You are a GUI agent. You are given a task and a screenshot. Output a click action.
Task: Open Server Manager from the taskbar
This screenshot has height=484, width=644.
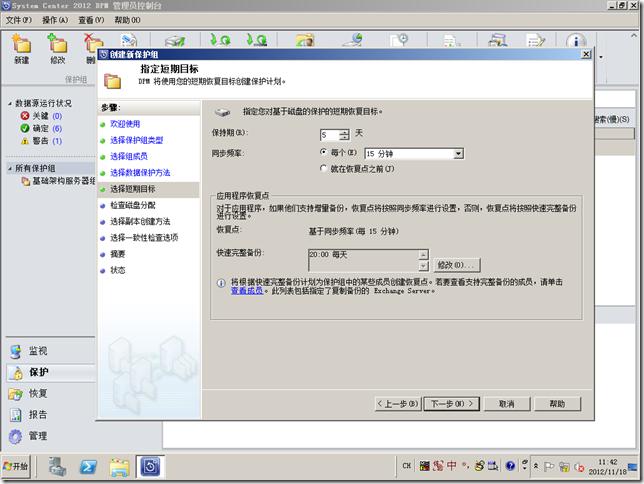pos(57,467)
